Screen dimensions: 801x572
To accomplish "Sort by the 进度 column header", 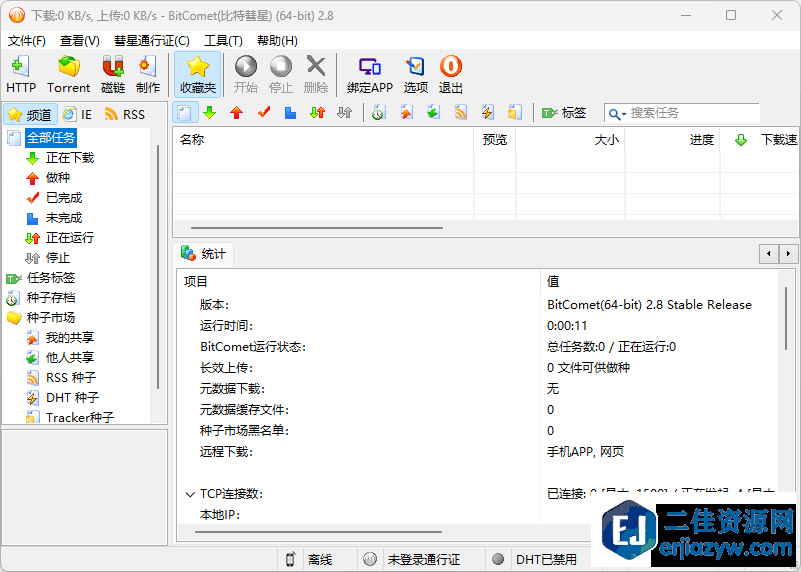I will [672, 139].
